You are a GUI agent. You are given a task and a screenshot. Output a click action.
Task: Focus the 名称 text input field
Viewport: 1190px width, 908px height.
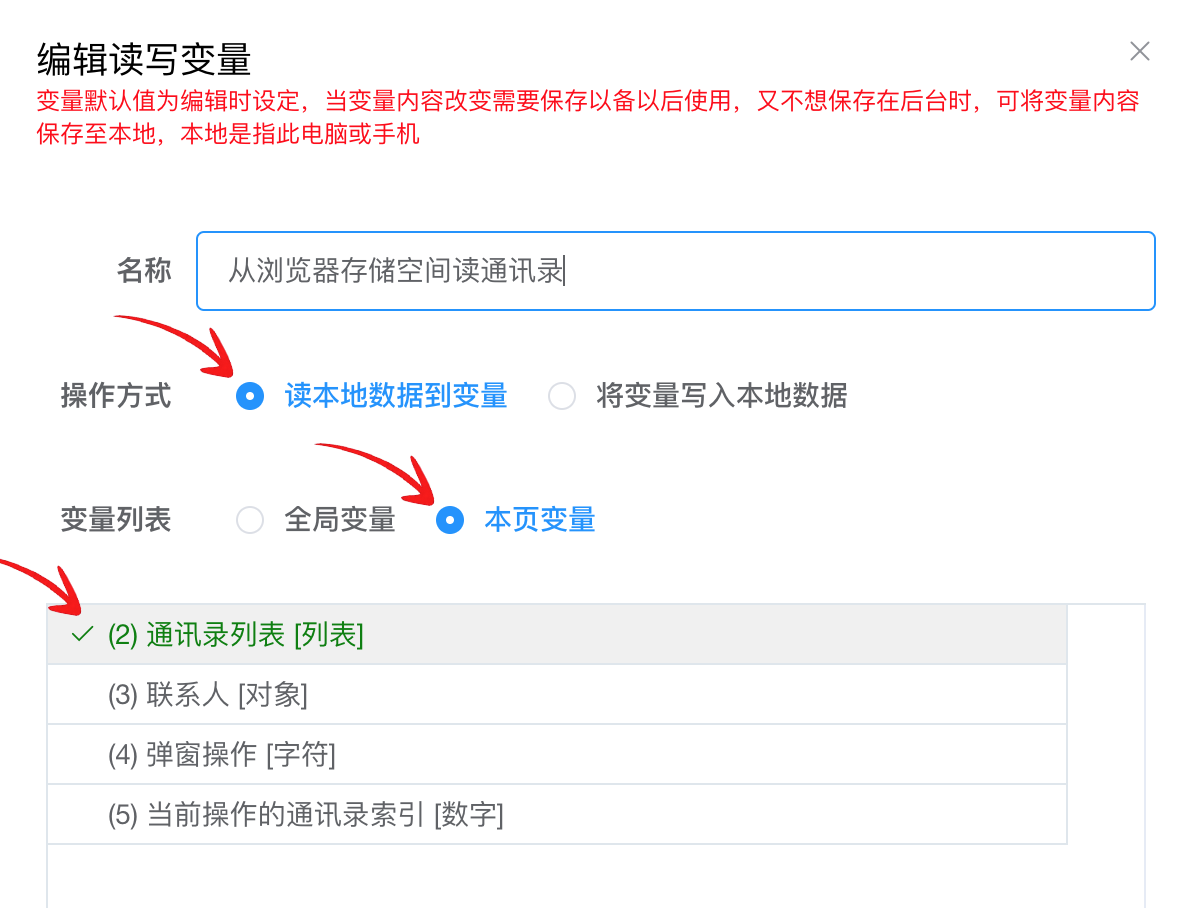tap(675, 271)
